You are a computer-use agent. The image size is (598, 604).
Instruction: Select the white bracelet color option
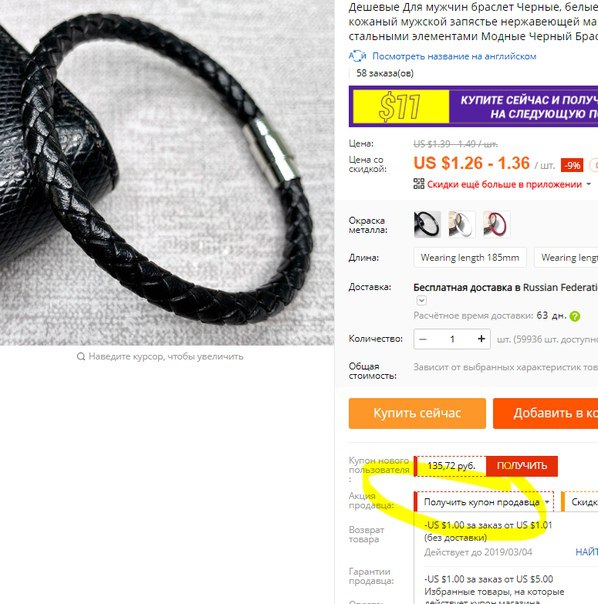(x=462, y=224)
